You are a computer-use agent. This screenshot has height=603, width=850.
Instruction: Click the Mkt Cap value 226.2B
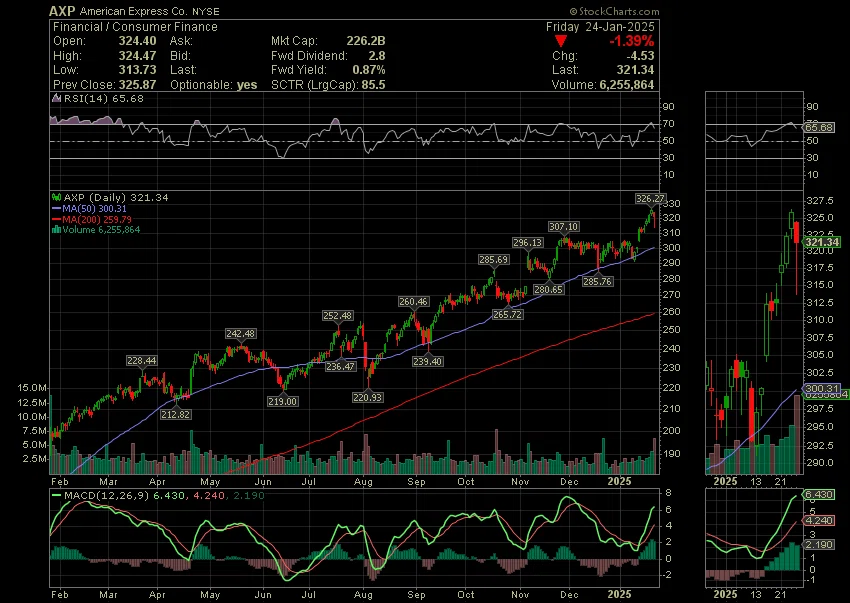pyautogui.click(x=366, y=41)
